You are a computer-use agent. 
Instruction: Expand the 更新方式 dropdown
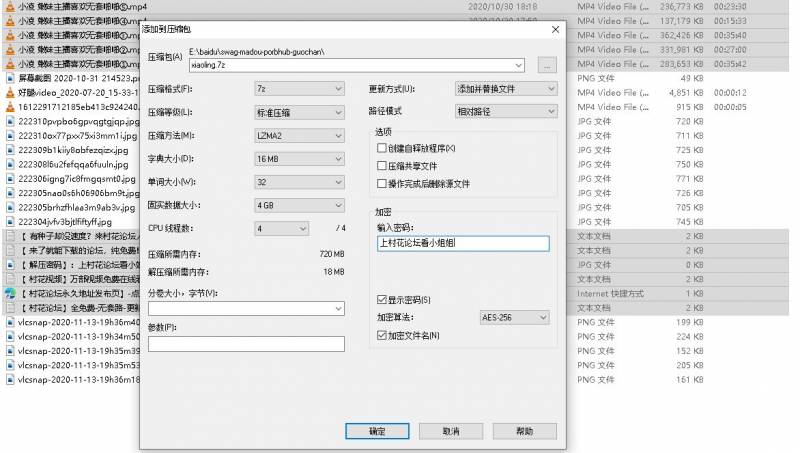click(506, 89)
